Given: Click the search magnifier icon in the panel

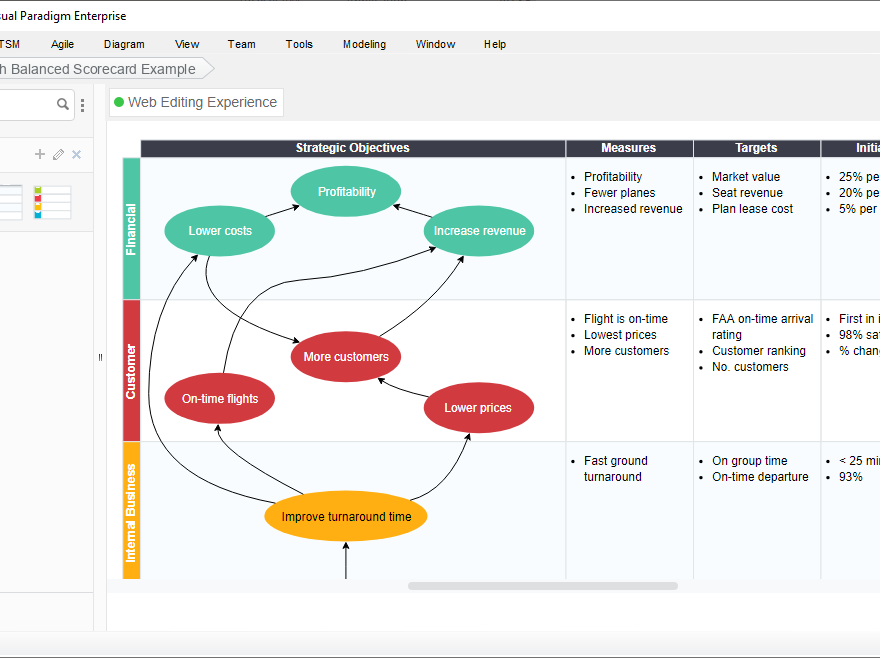Looking at the screenshot, I should pyautogui.click(x=61, y=103).
